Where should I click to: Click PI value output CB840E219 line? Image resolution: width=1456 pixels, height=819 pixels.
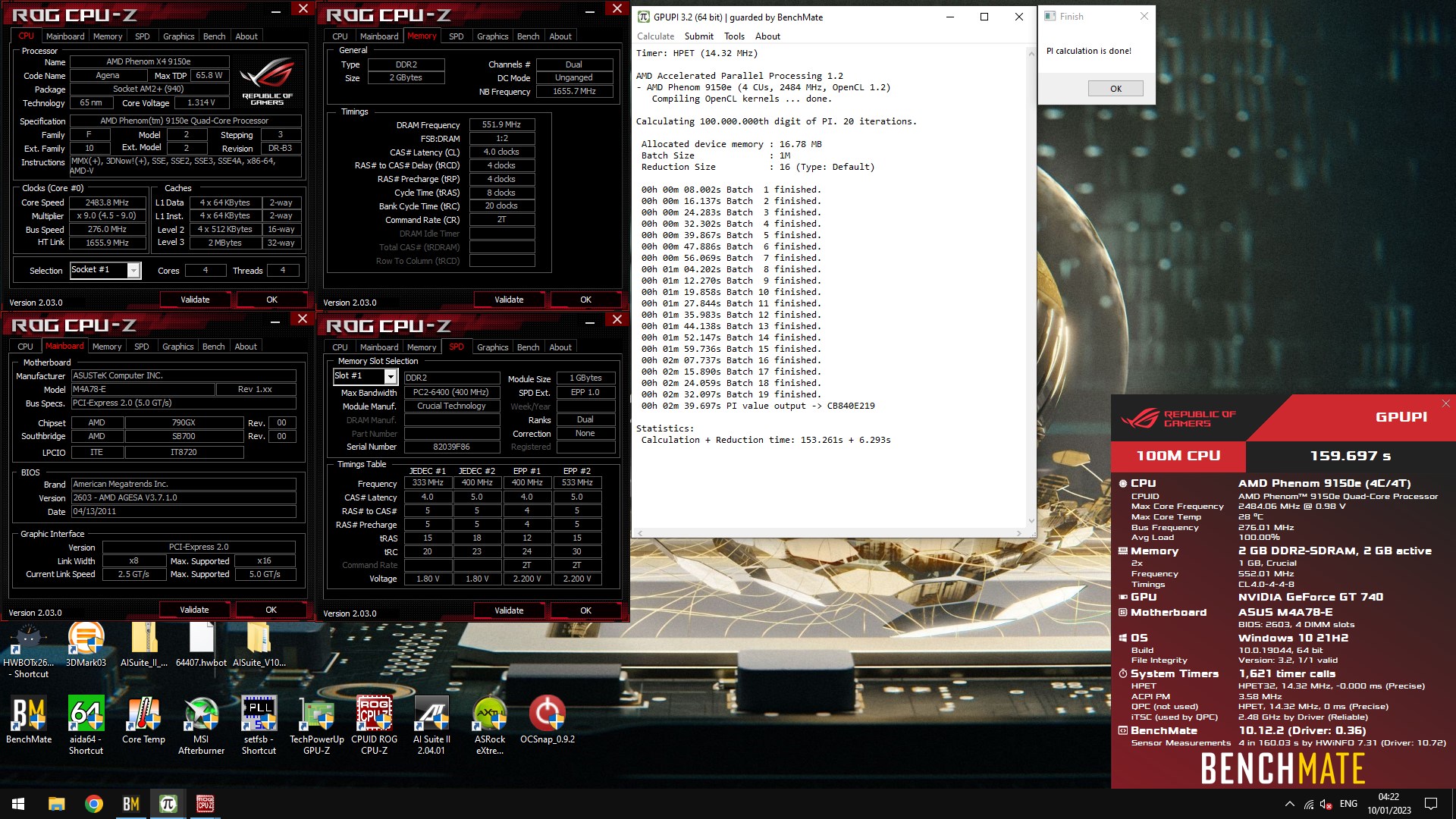tap(758, 406)
